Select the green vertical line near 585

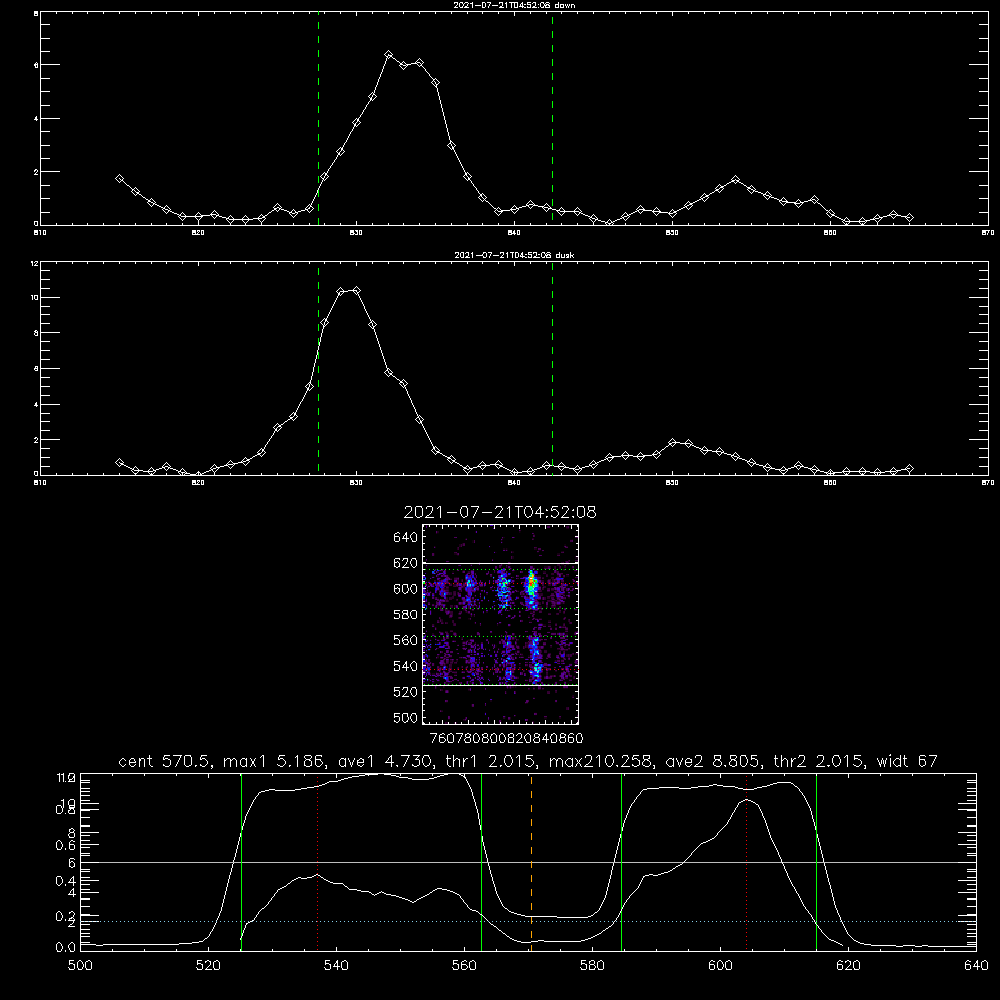point(622,861)
